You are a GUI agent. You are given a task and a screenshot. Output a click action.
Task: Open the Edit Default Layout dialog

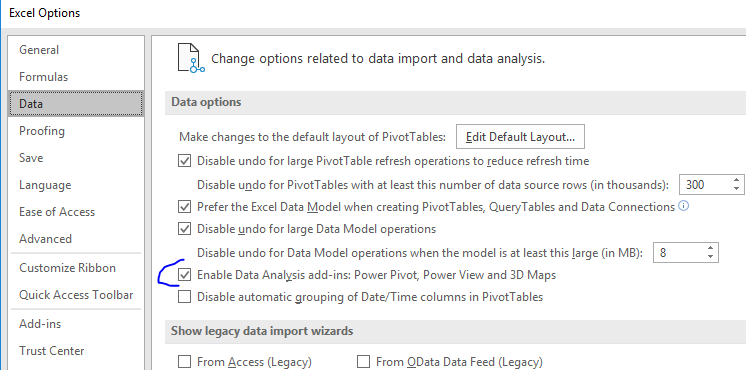tap(520, 137)
